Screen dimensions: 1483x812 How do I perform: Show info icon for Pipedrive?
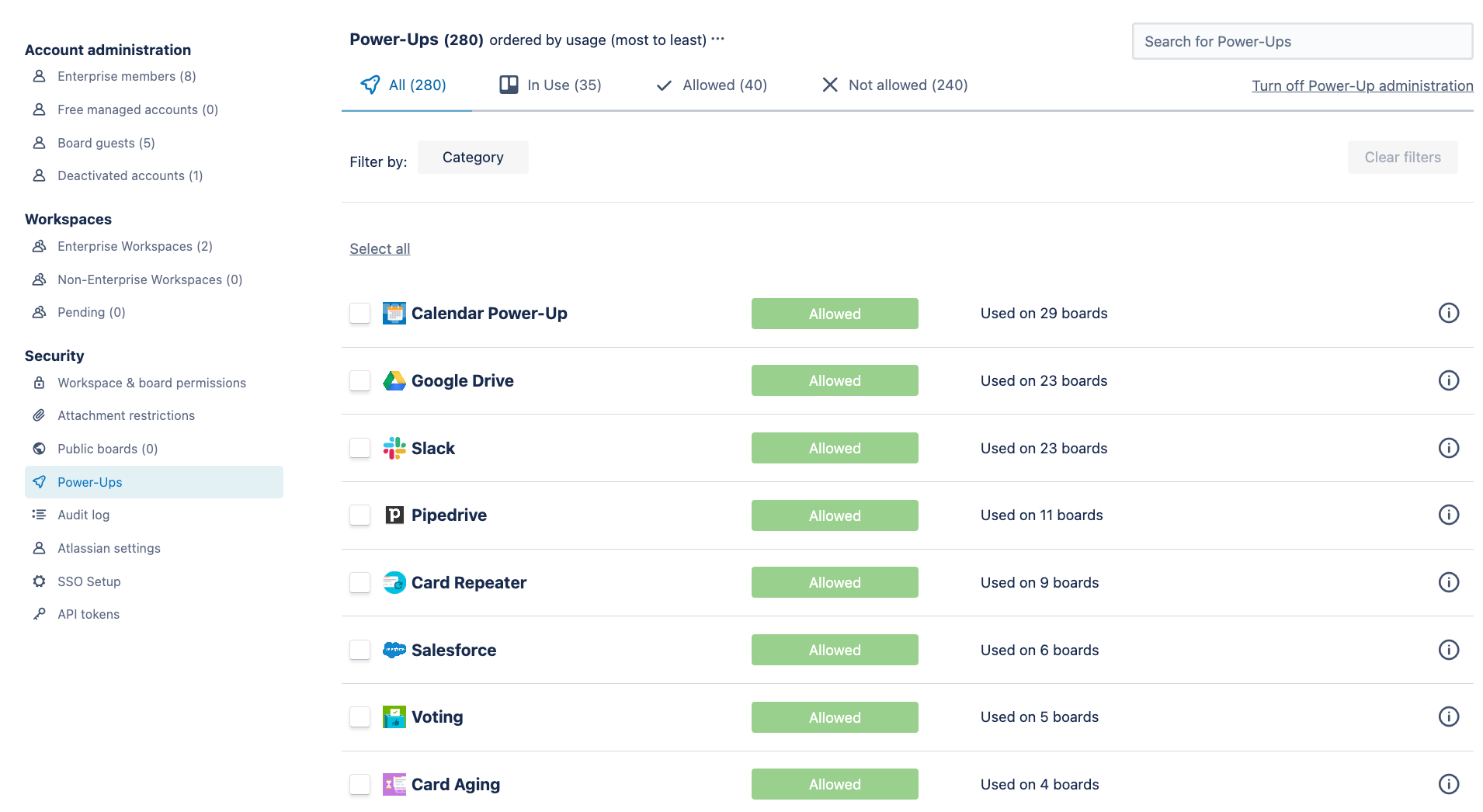click(x=1449, y=515)
